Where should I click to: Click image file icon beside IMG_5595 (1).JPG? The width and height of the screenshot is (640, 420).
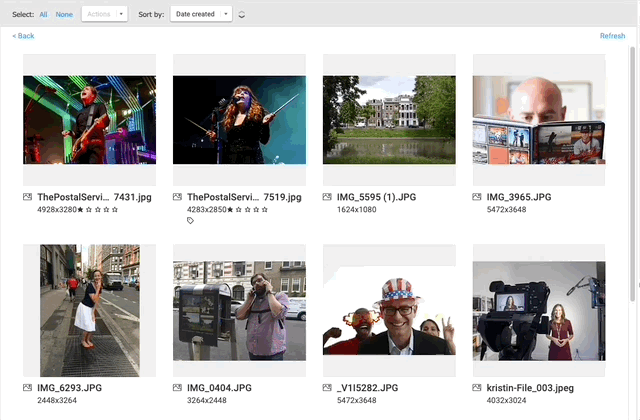[x=327, y=197]
